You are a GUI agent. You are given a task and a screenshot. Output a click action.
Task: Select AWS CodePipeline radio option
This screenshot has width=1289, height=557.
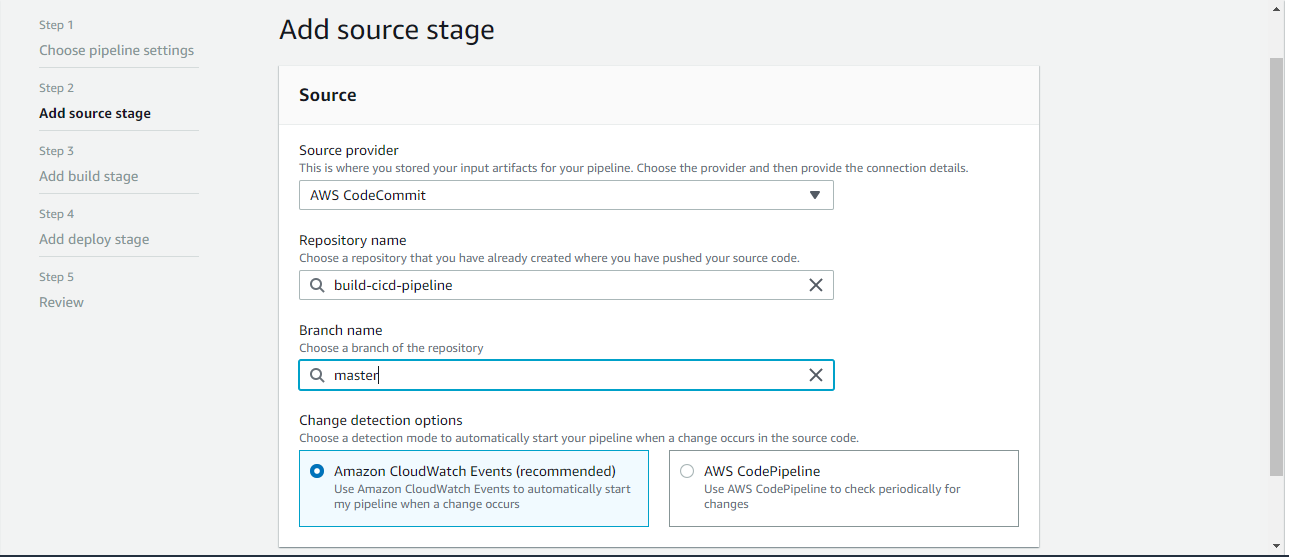(x=687, y=471)
